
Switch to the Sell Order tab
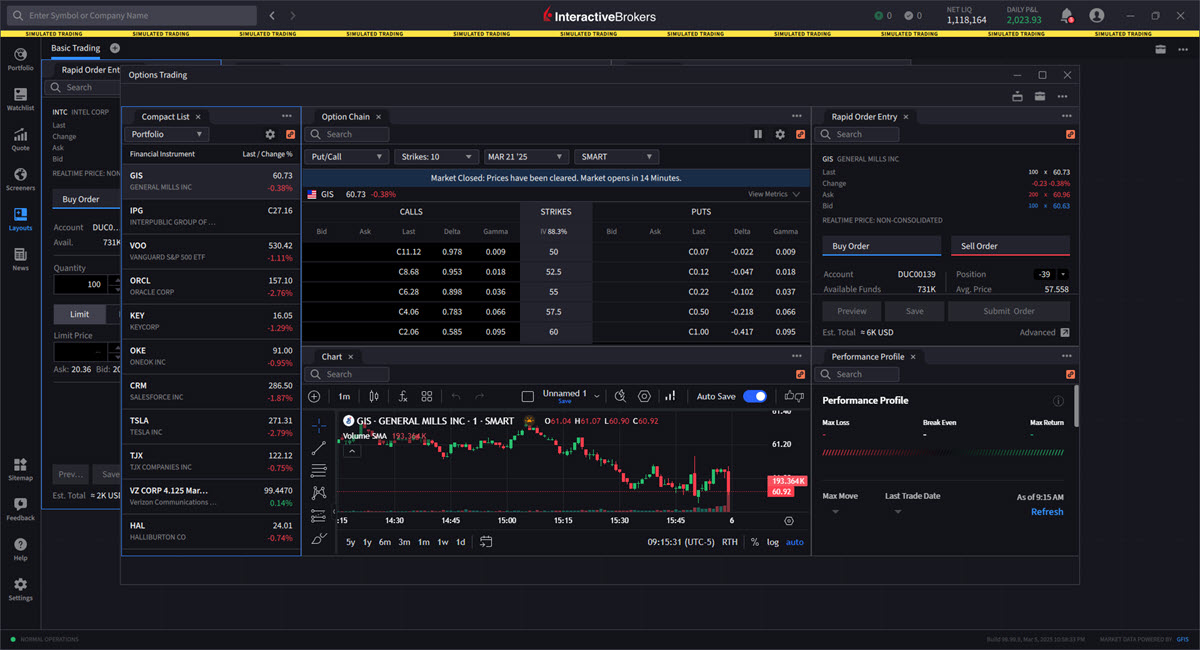[1008, 246]
